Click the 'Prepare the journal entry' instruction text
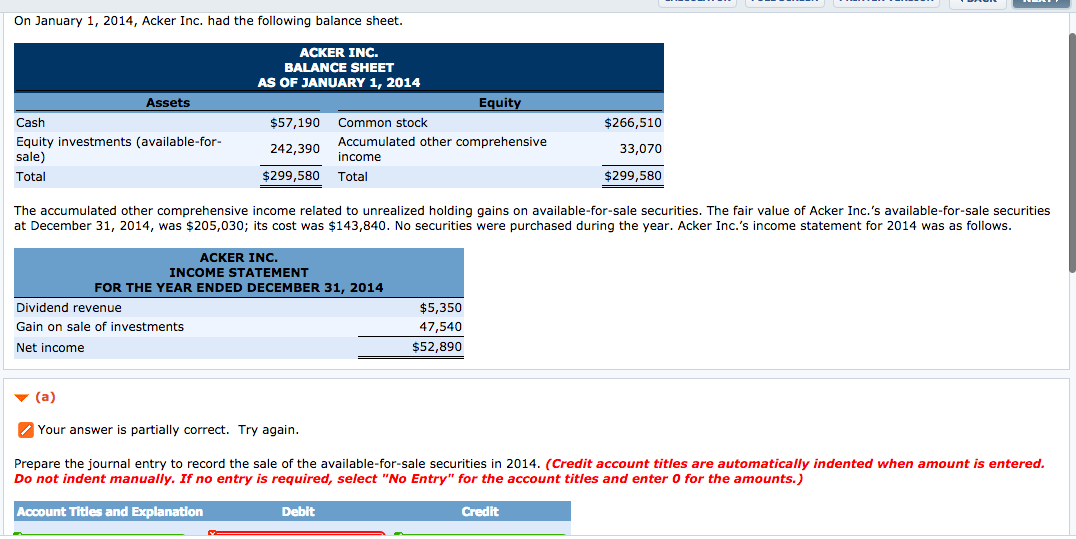 click(x=278, y=463)
